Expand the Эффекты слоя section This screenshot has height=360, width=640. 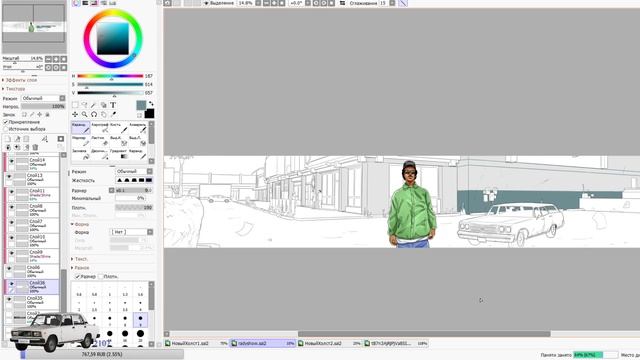21,80
